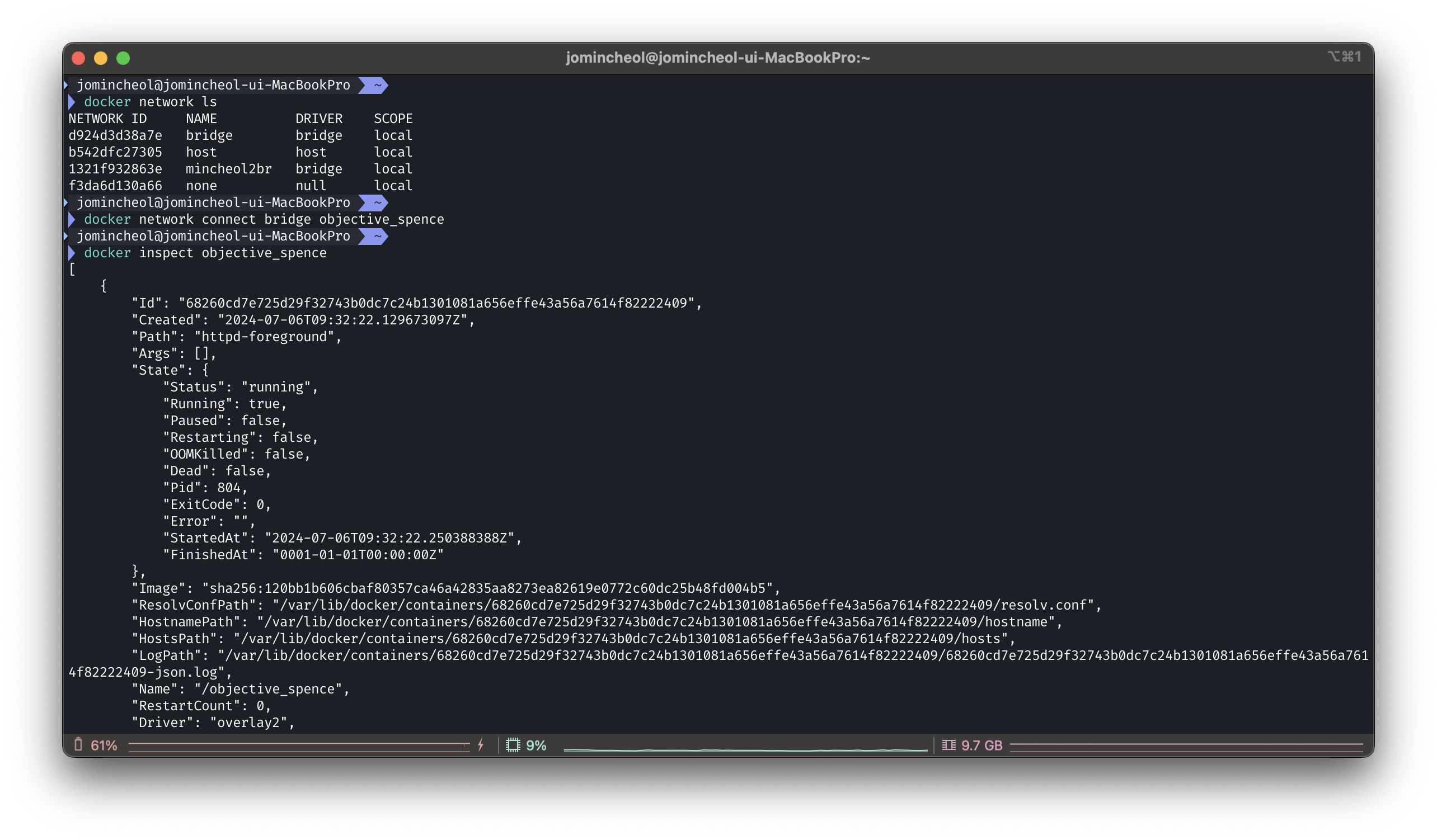Click the green zoom window button

(x=123, y=58)
